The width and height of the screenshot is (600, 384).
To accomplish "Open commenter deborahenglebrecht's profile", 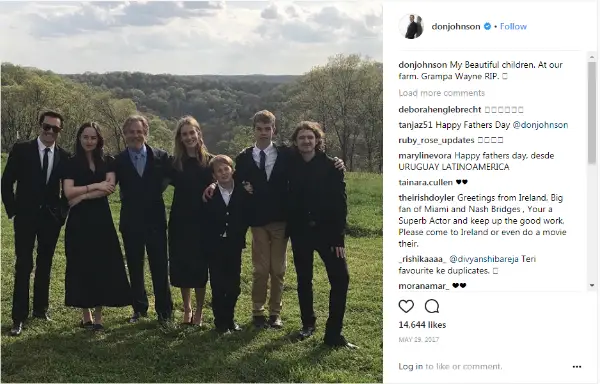I will click(x=440, y=110).
